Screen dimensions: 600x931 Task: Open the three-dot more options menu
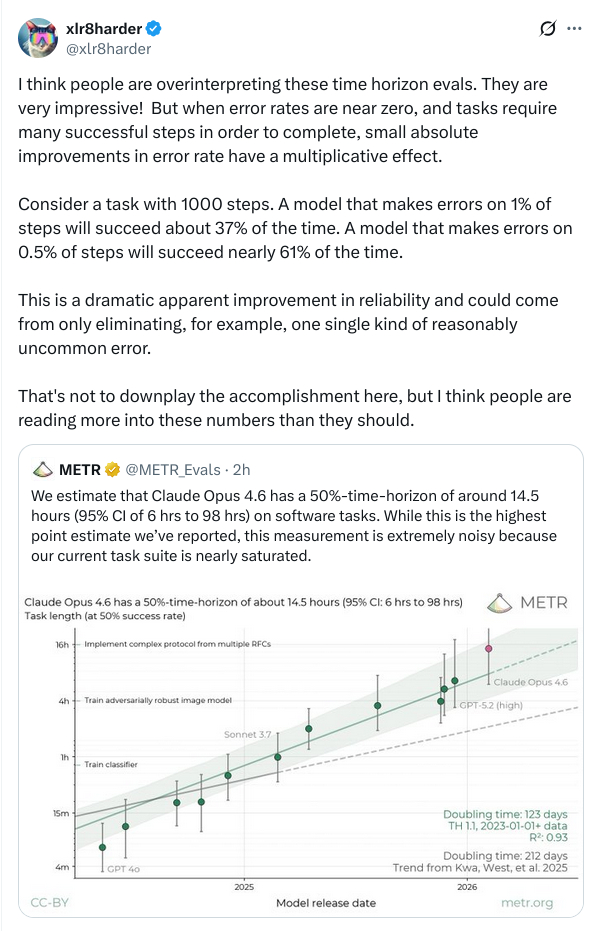[x=574, y=29]
